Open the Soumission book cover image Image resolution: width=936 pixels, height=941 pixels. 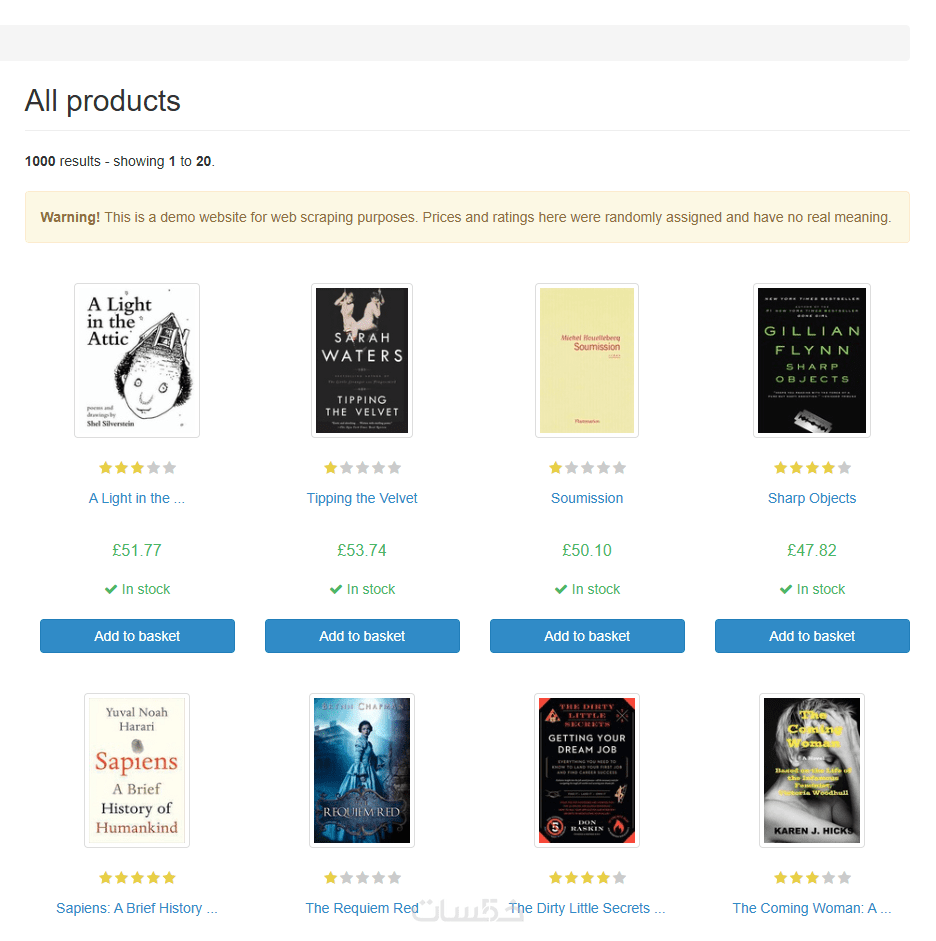(x=587, y=360)
